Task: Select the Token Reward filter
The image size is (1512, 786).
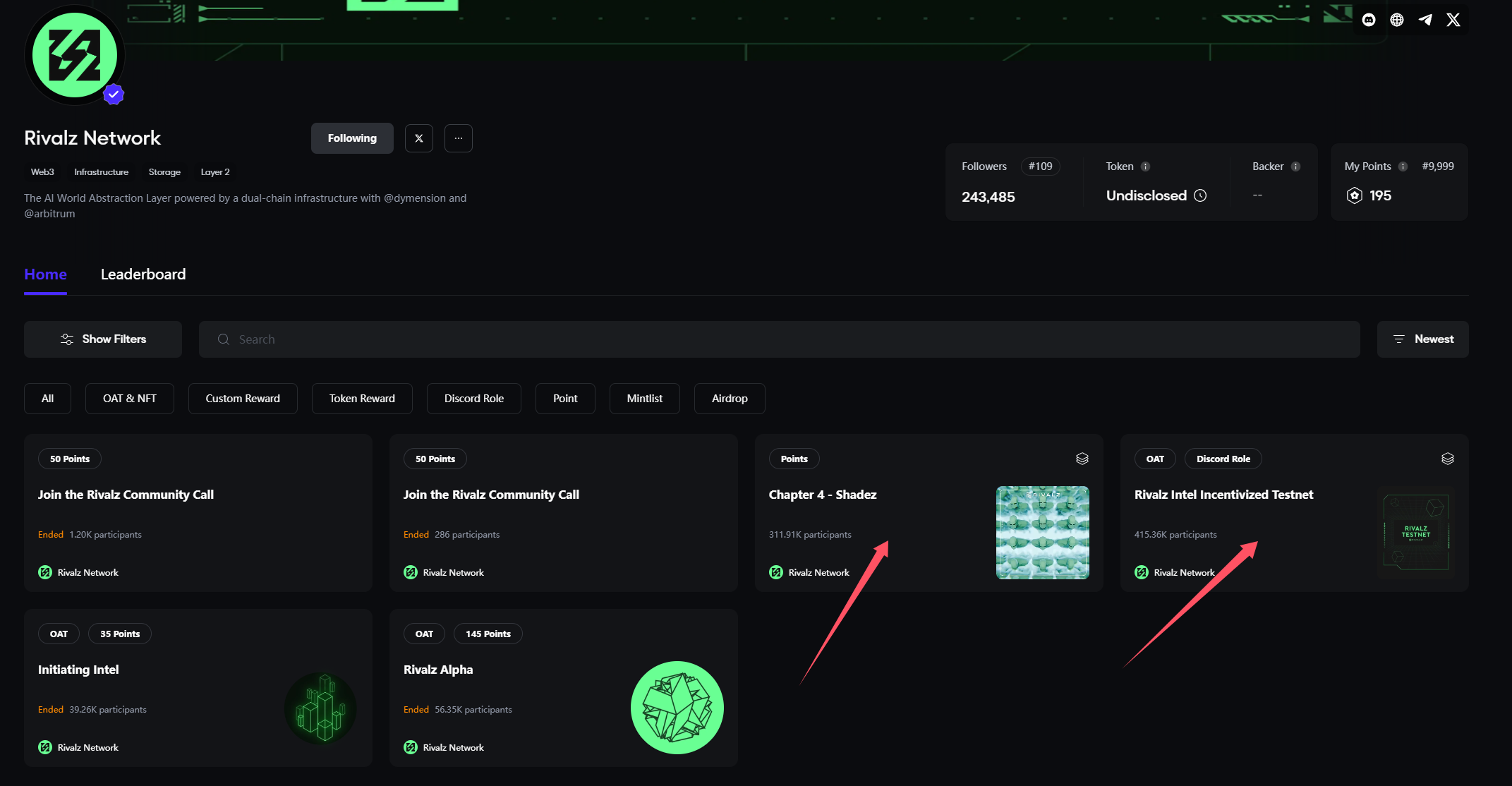Action: [x=362, y=399]
